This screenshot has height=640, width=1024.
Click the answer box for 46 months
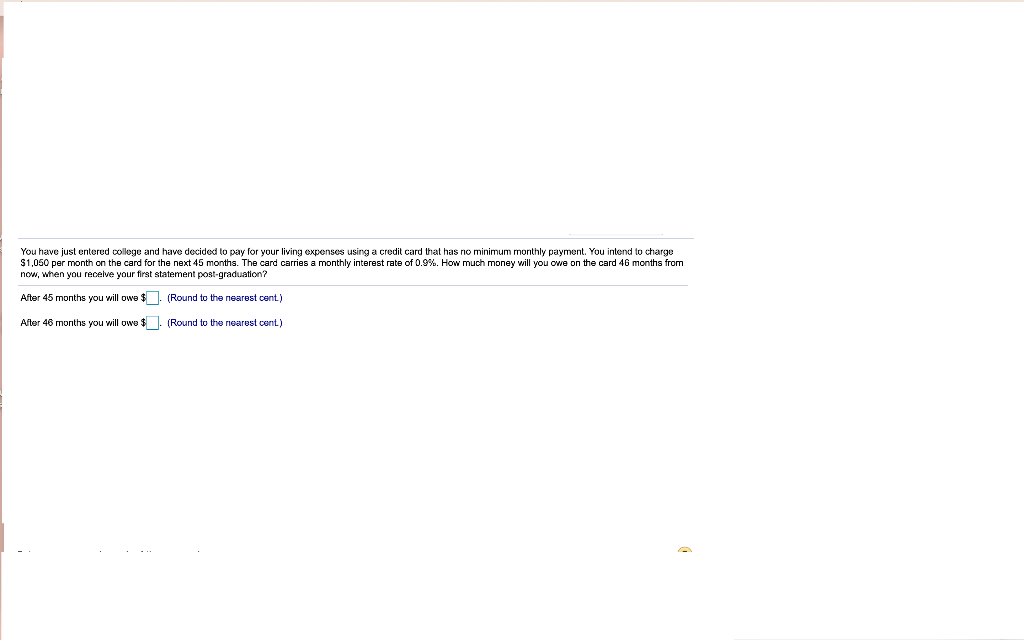click(152, 323)
